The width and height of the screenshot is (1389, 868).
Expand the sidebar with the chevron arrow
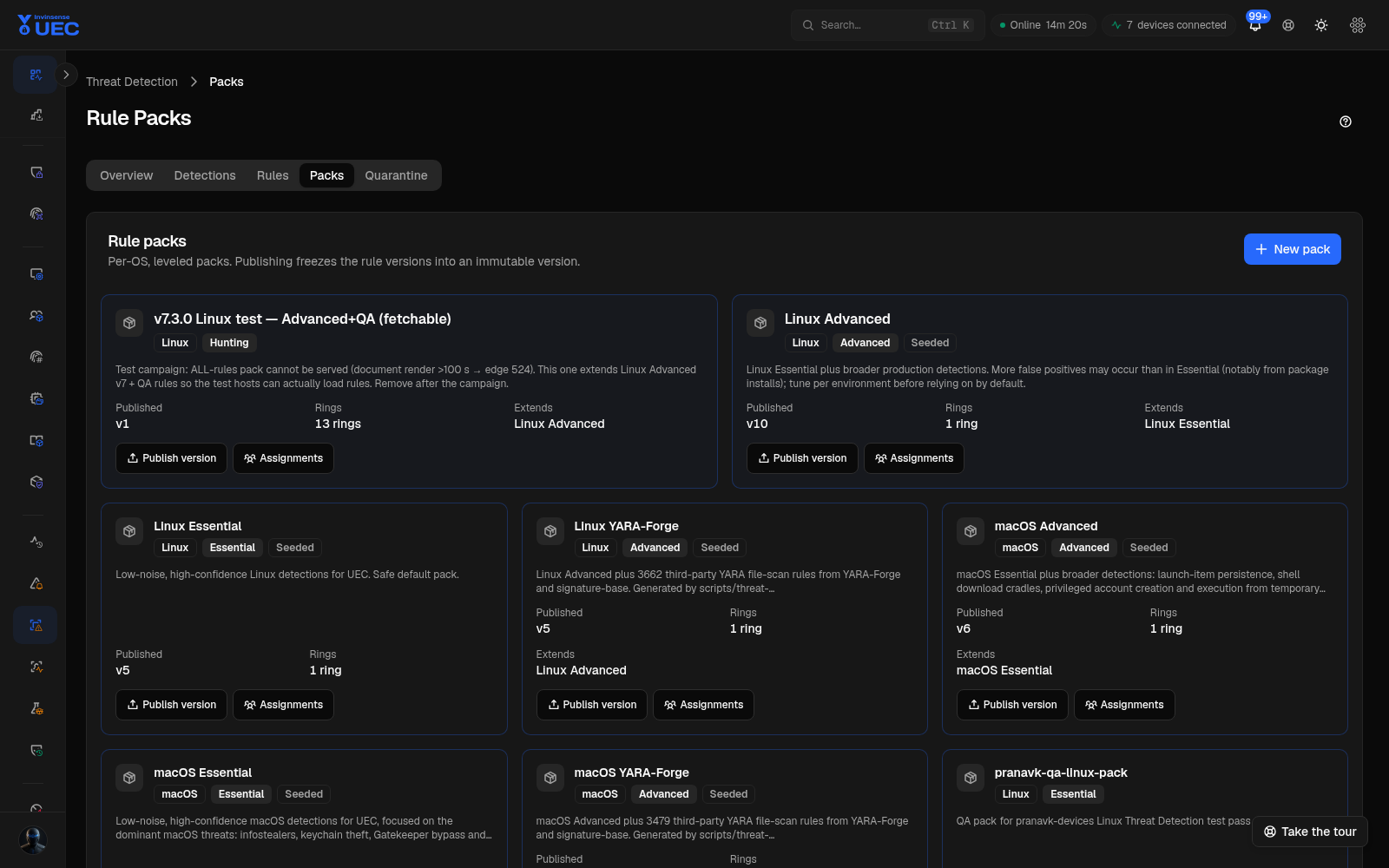66,75
